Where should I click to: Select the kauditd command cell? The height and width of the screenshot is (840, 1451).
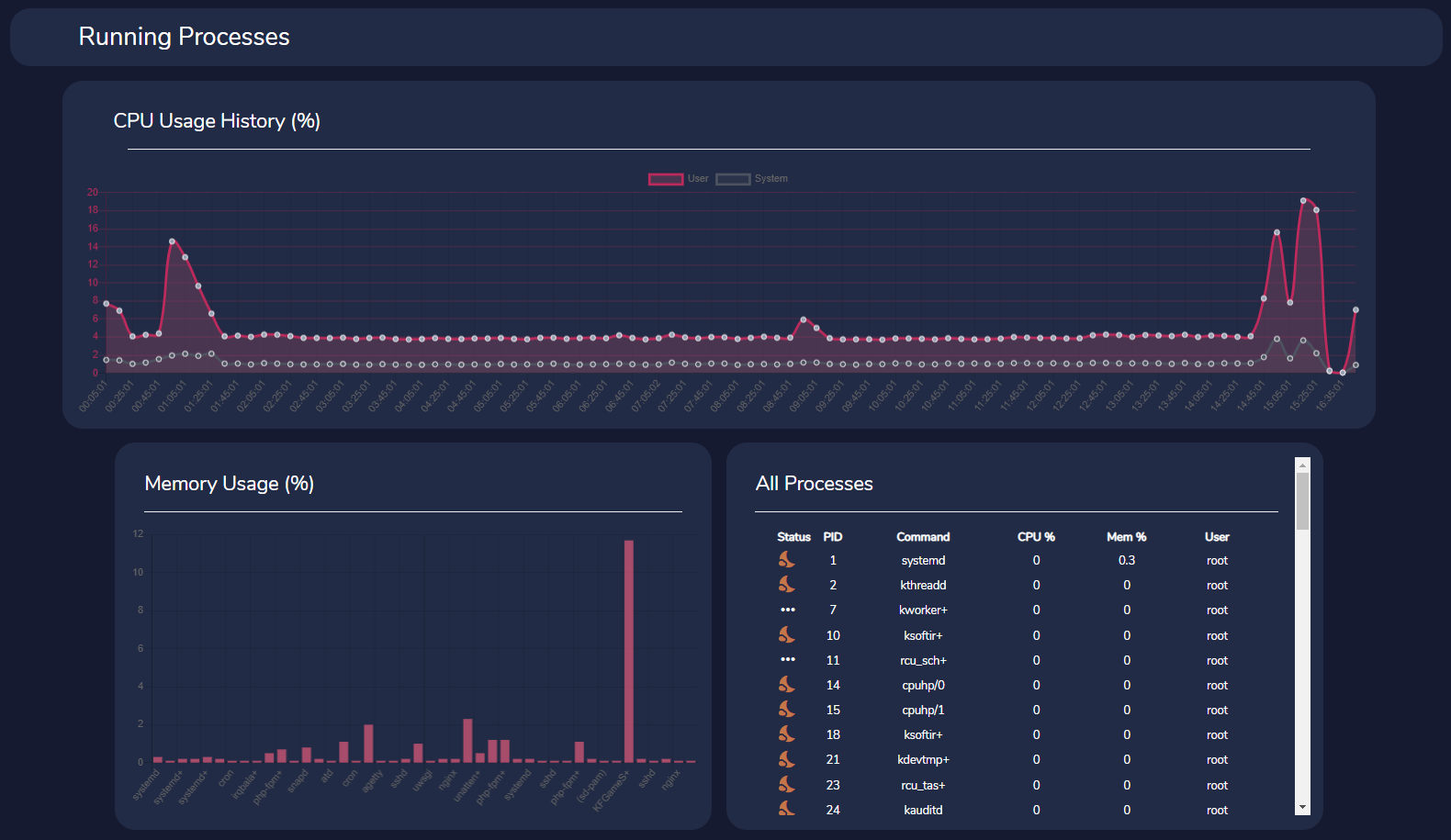coord(923,810)
